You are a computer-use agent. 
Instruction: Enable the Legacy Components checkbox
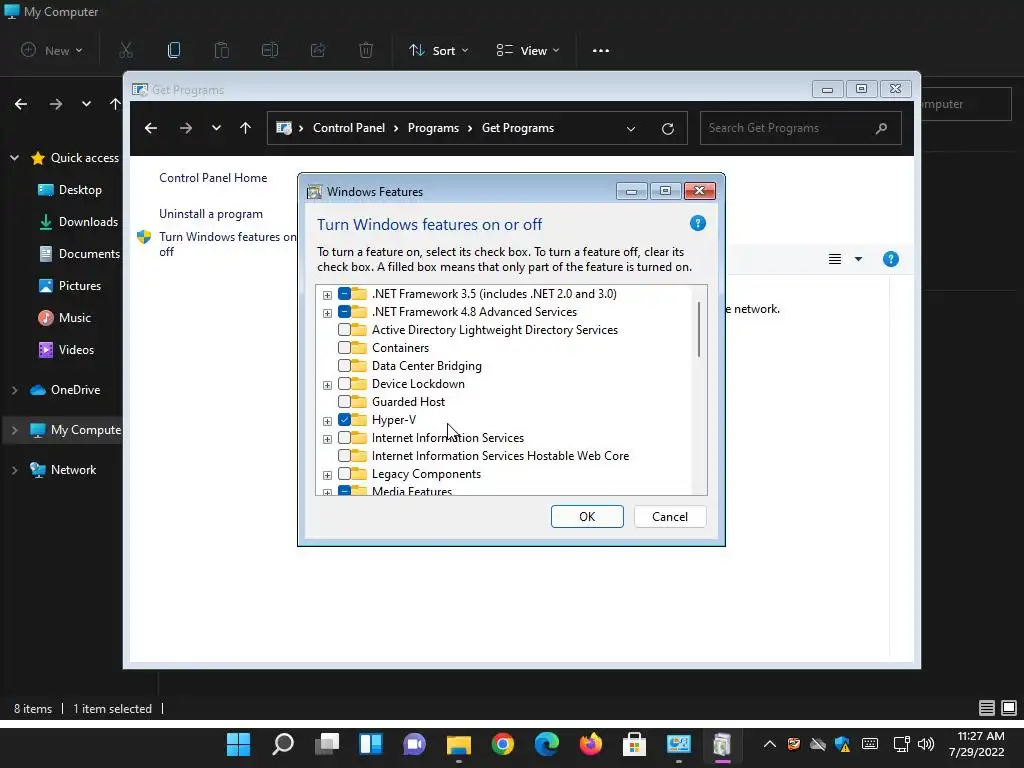pyautogui.click(x=344, y=474)
